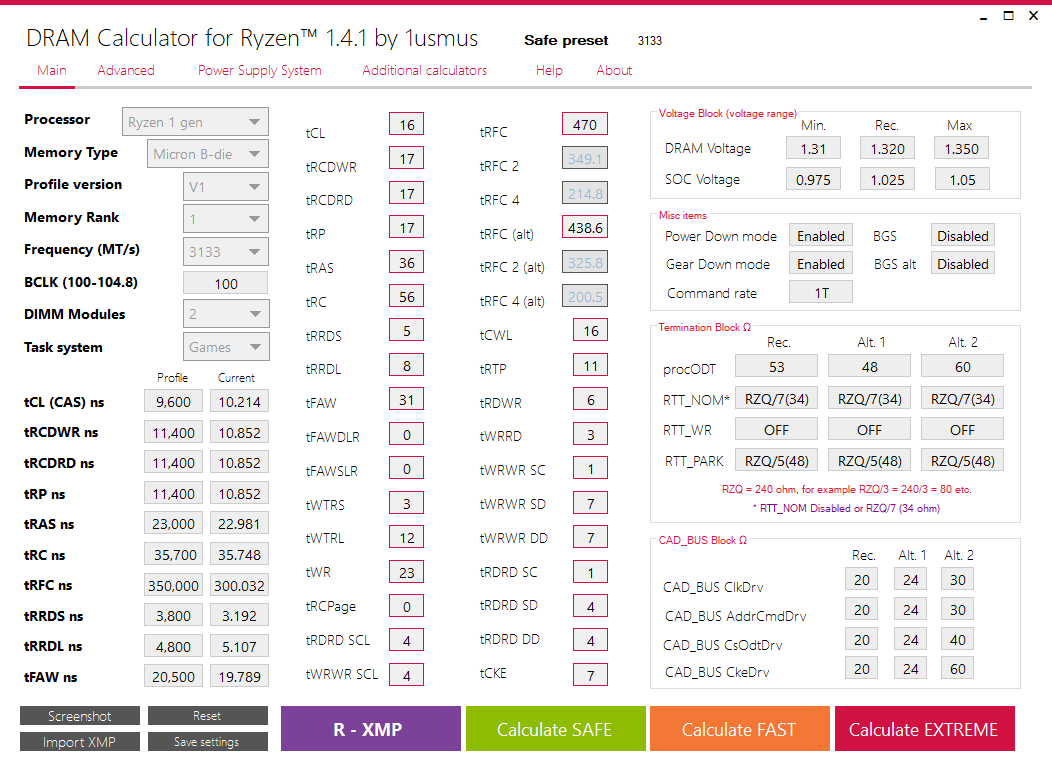Select the tRTP value field showing 11
This screenshot has width=1052, height=771.
coord(590,366)
